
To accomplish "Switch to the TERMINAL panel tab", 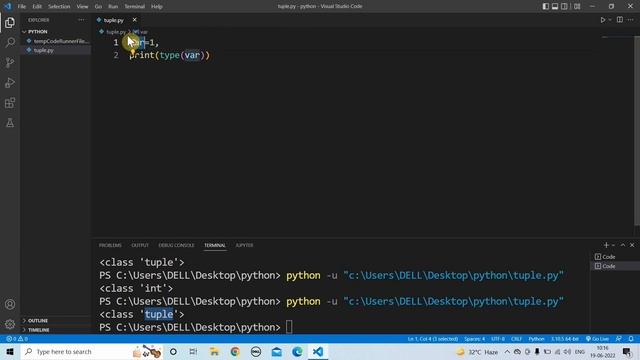I will (x=215, y=245).
